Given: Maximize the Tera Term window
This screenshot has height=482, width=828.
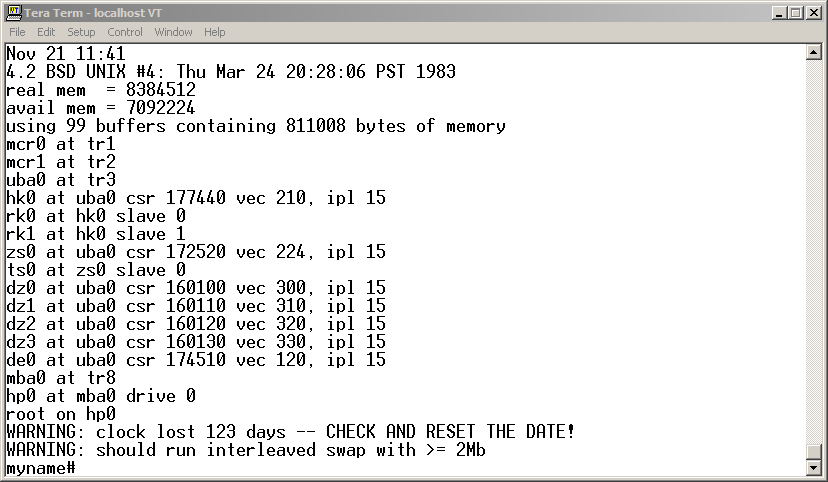Looking at the screenshot, I should (796, 13).
